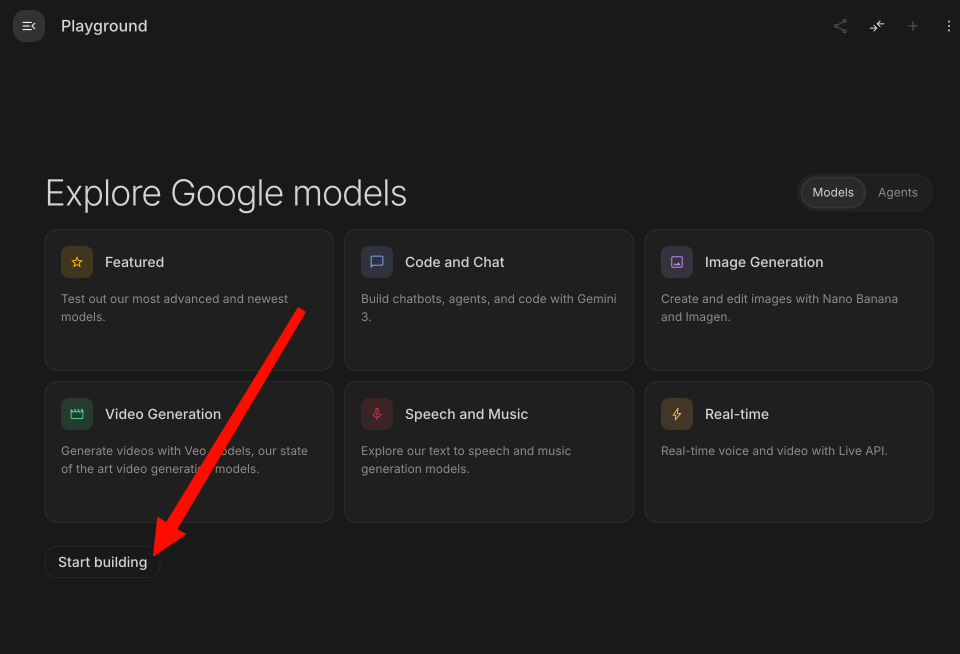Collapse the sidebar menu icon
This screenshot has height=654, width=960.
[29, 26]
